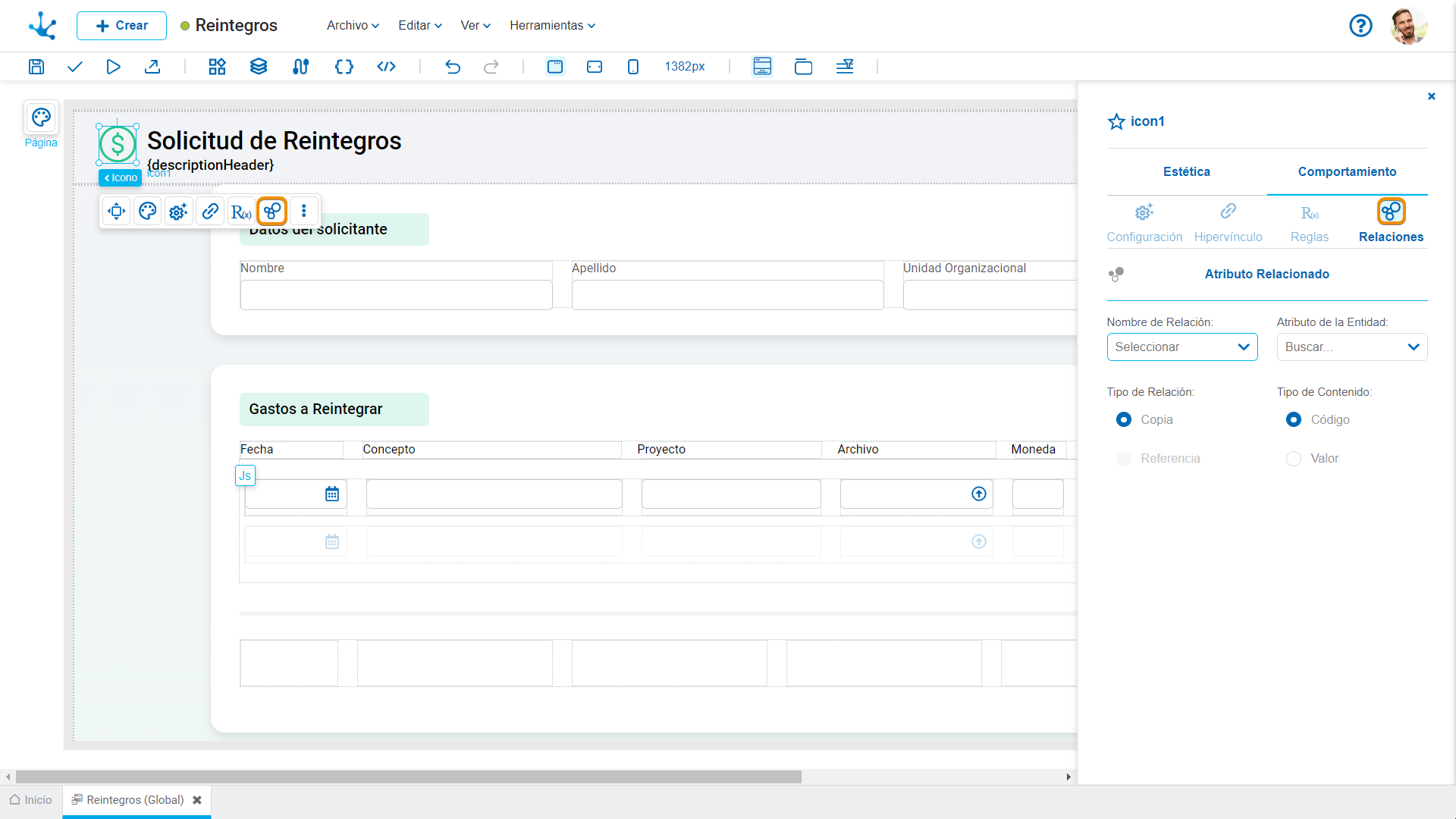Open the layers stack icon
Viewport: 1456px width, 819px height.
click(259, 67)
